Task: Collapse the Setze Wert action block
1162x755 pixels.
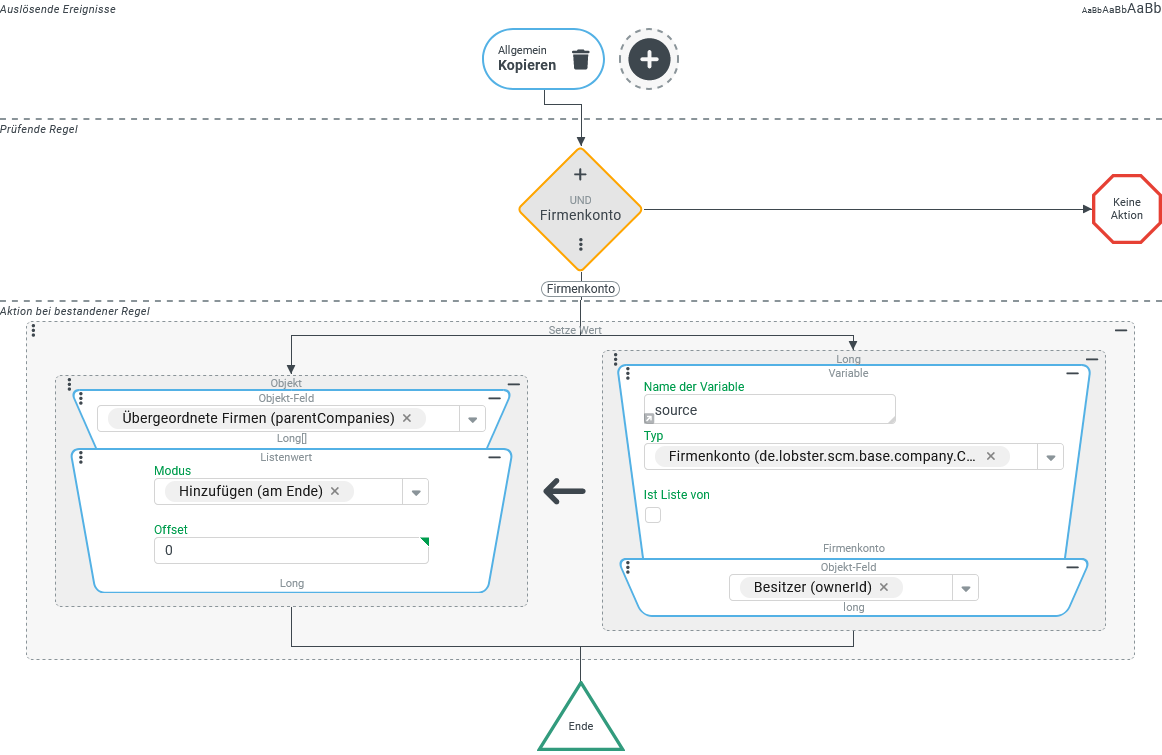Action: pyautogui.click(x=1120, y=330)
